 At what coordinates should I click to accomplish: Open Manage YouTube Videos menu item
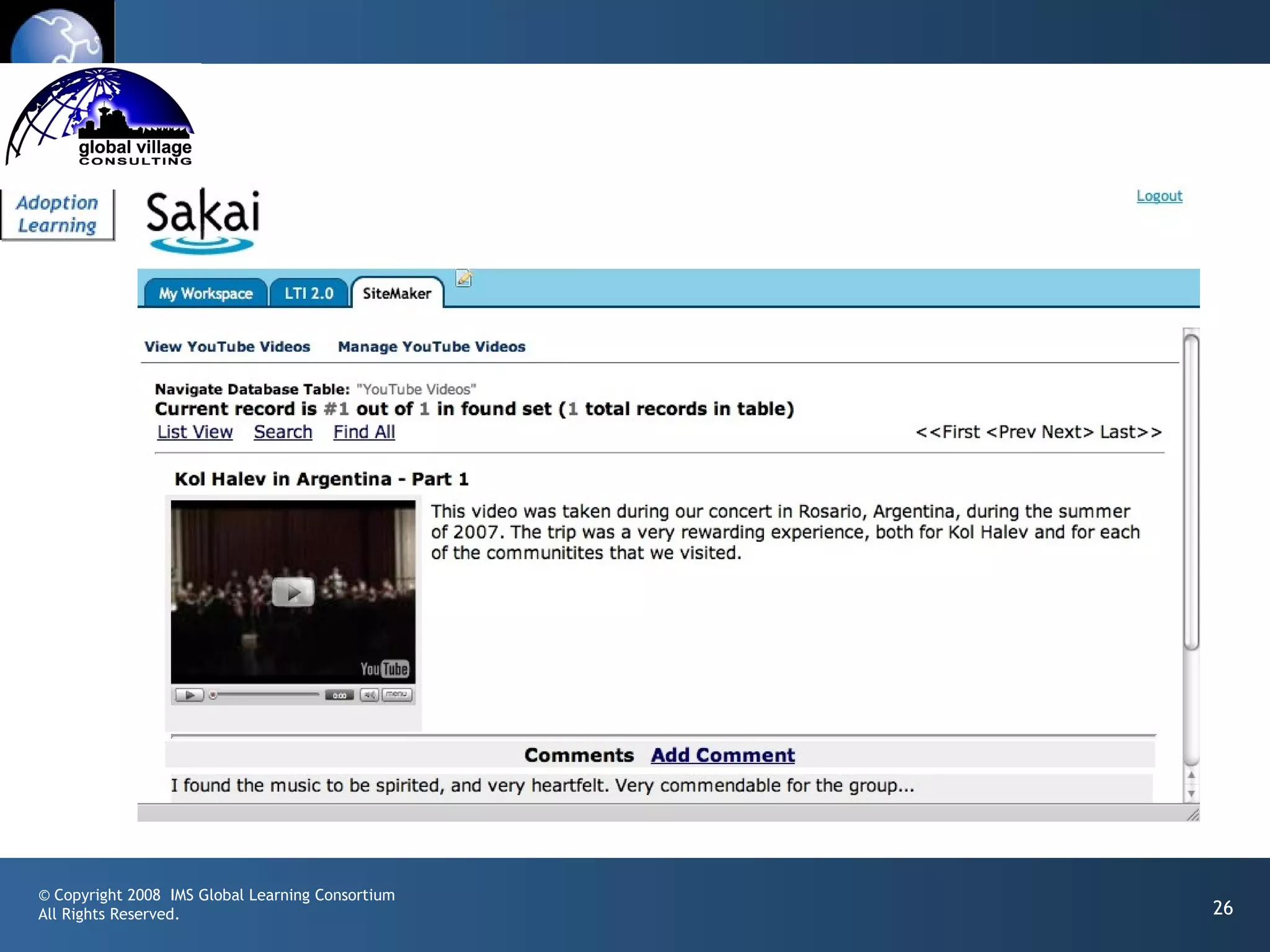432,346
